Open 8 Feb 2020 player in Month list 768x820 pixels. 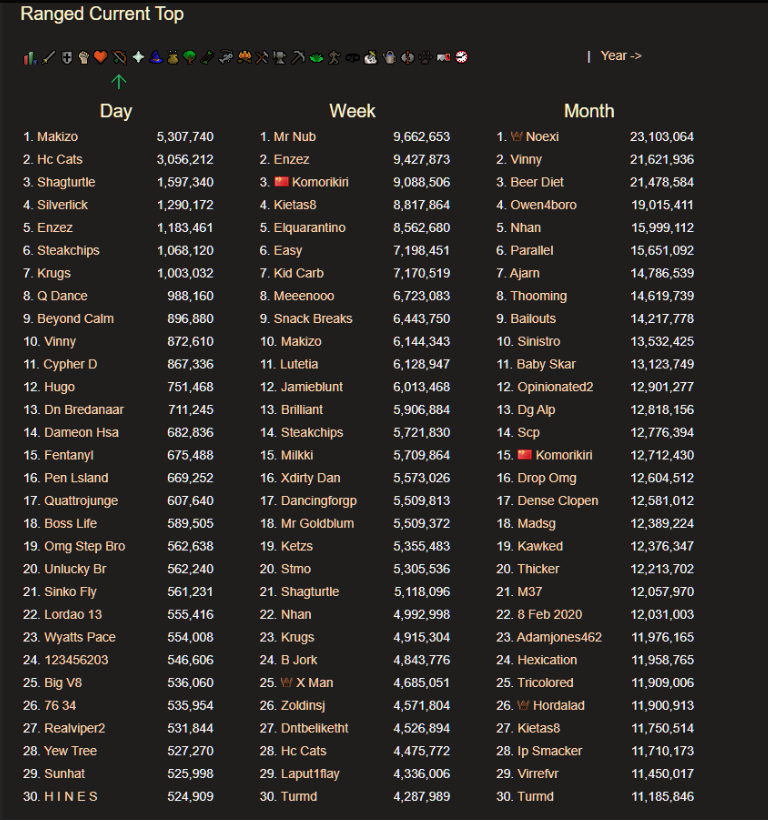[x=549, y=614]
